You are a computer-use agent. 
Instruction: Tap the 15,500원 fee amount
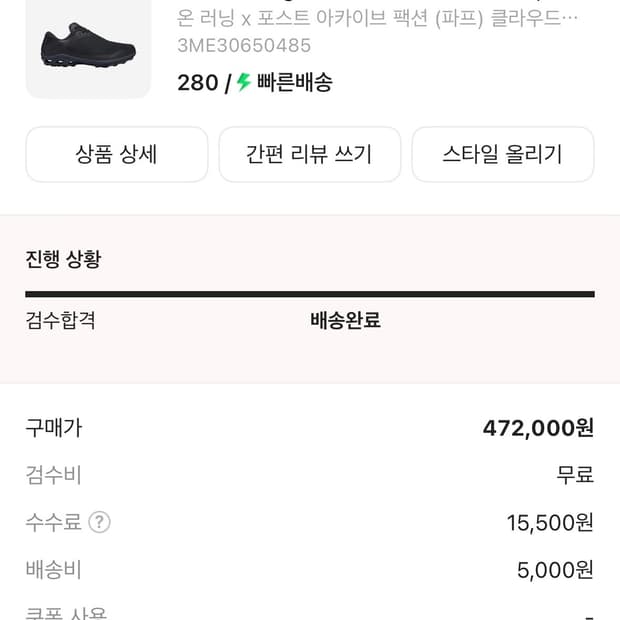coord(550,522)
